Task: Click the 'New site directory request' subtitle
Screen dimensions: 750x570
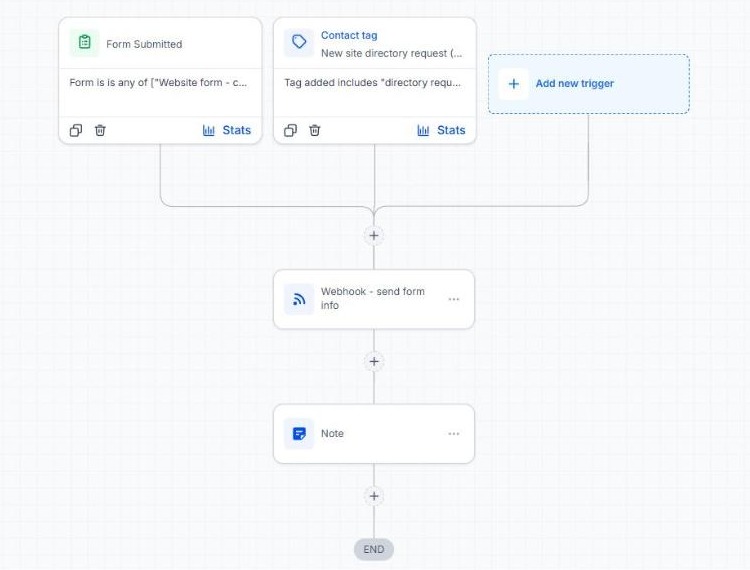Action: point(392,53)
